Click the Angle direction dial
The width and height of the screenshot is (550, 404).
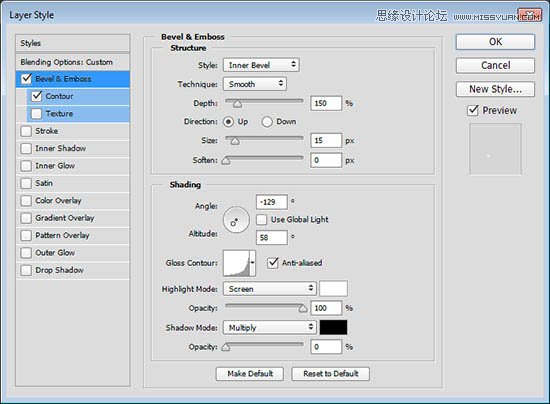[236, 220]
